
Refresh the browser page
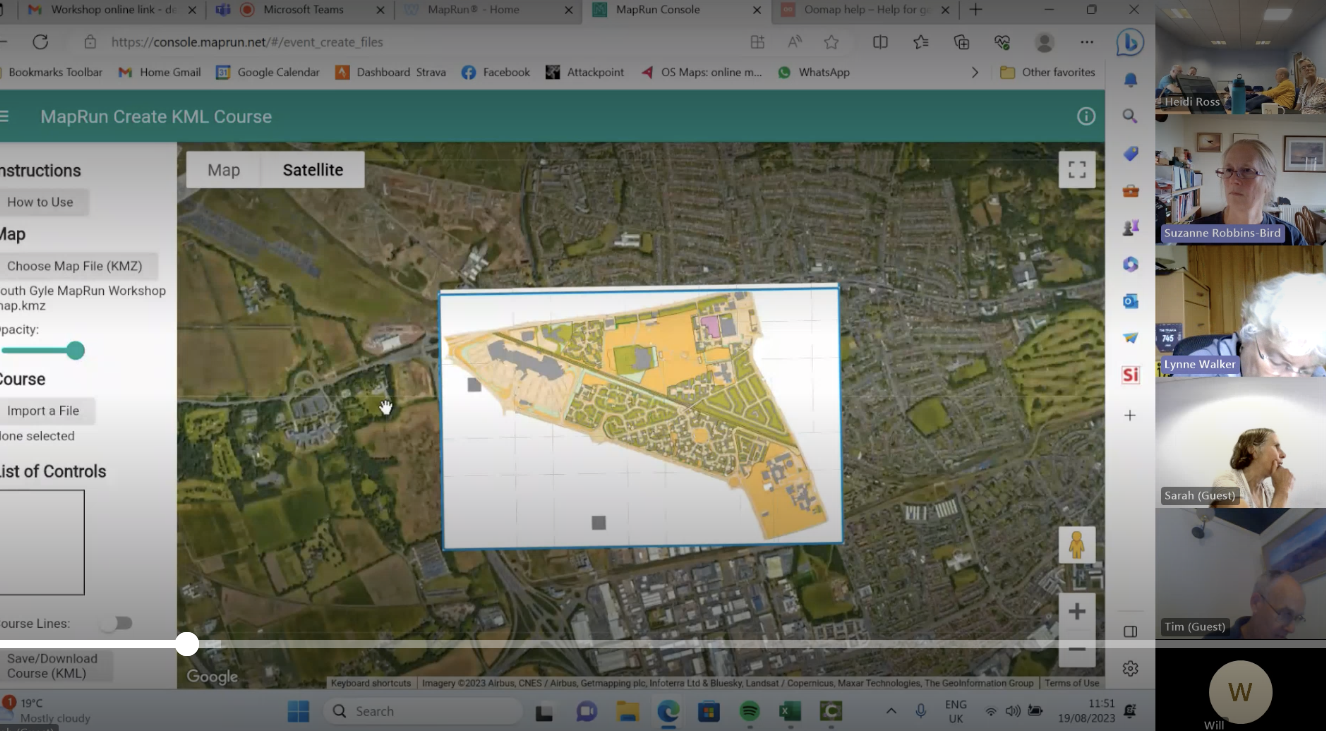40,42
